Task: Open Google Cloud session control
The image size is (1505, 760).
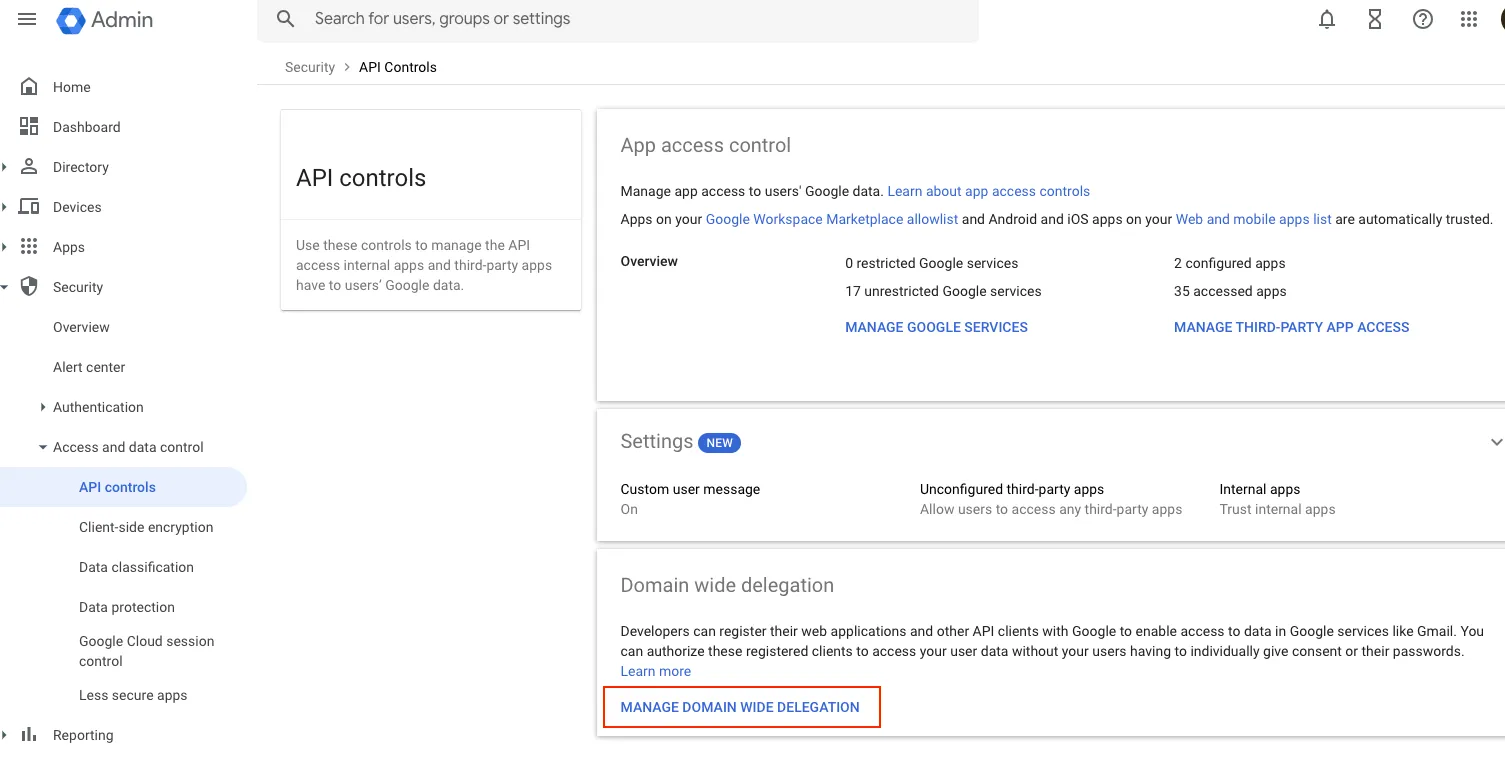Action: (147, 651)
